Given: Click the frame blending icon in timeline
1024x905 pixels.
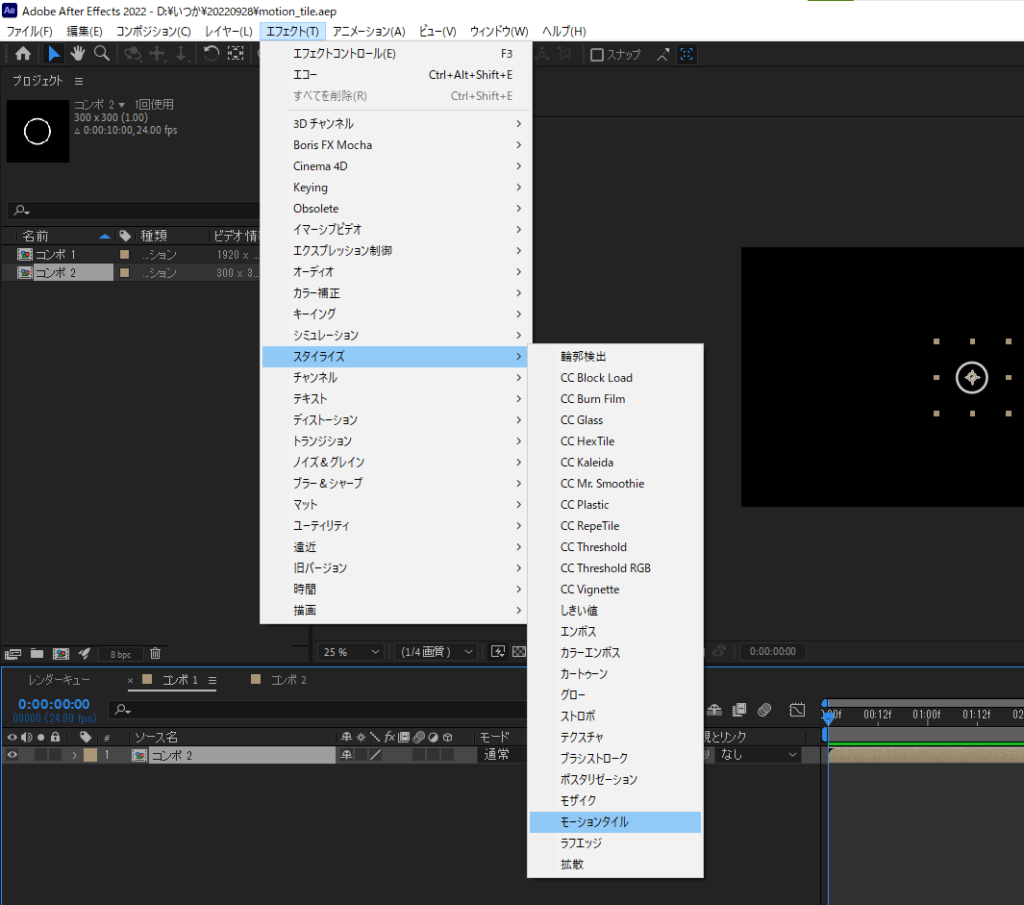Looking at the screenshot, I should coord(739,710).
